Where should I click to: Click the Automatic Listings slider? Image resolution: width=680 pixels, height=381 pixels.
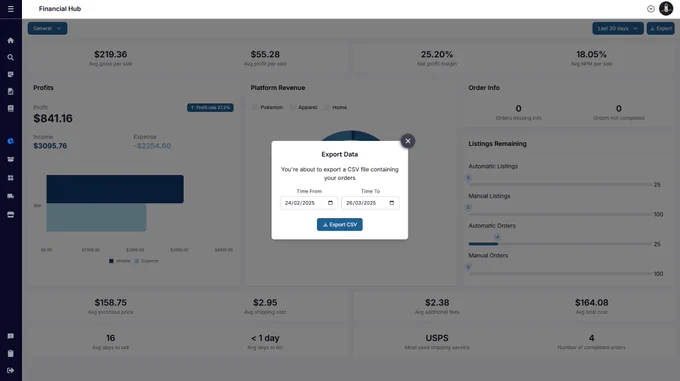coord(560,185)
